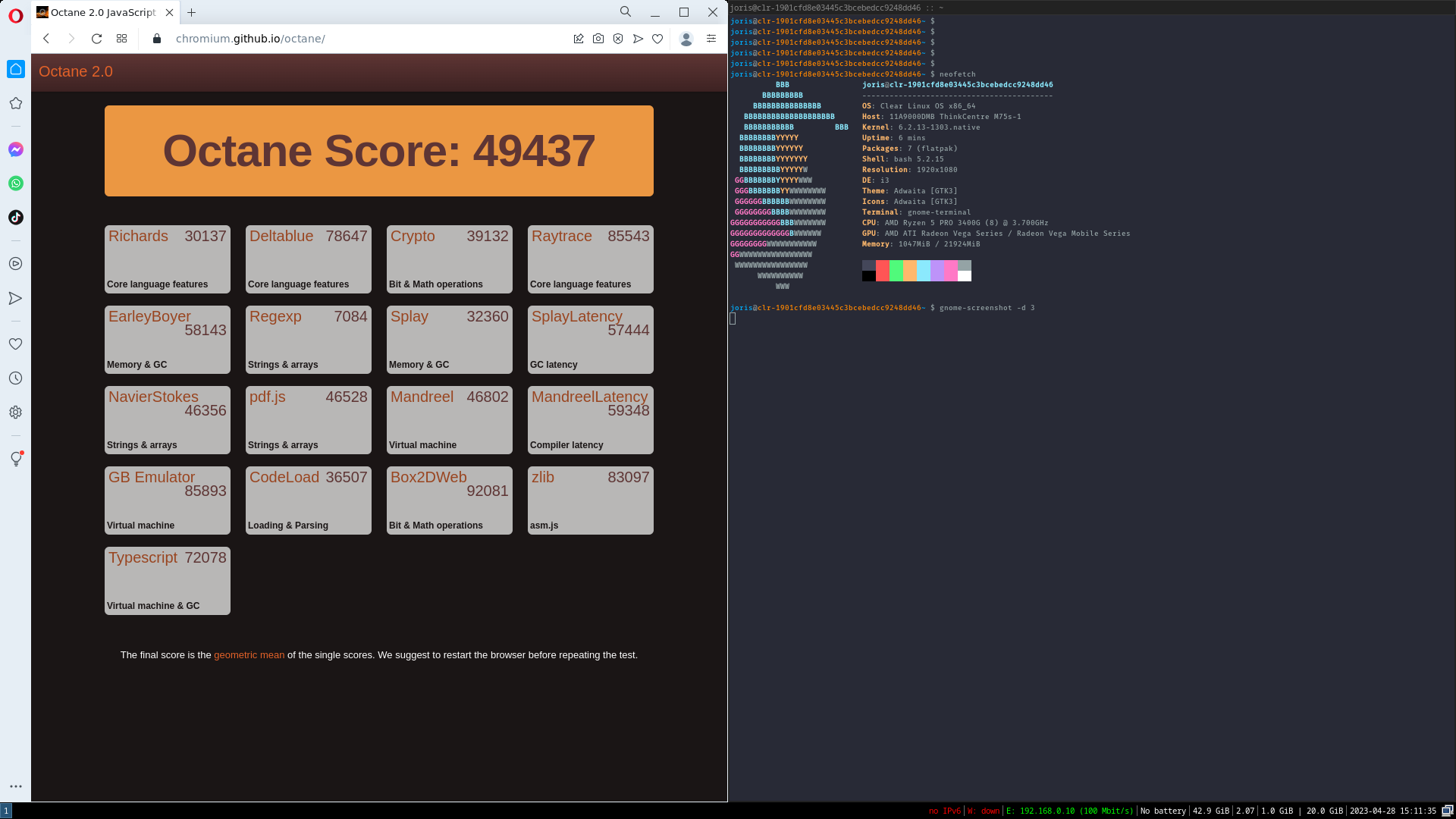Open the Easy Setup sliders icon
Screen dimensions: 1456x819
[x=711, y=39]
